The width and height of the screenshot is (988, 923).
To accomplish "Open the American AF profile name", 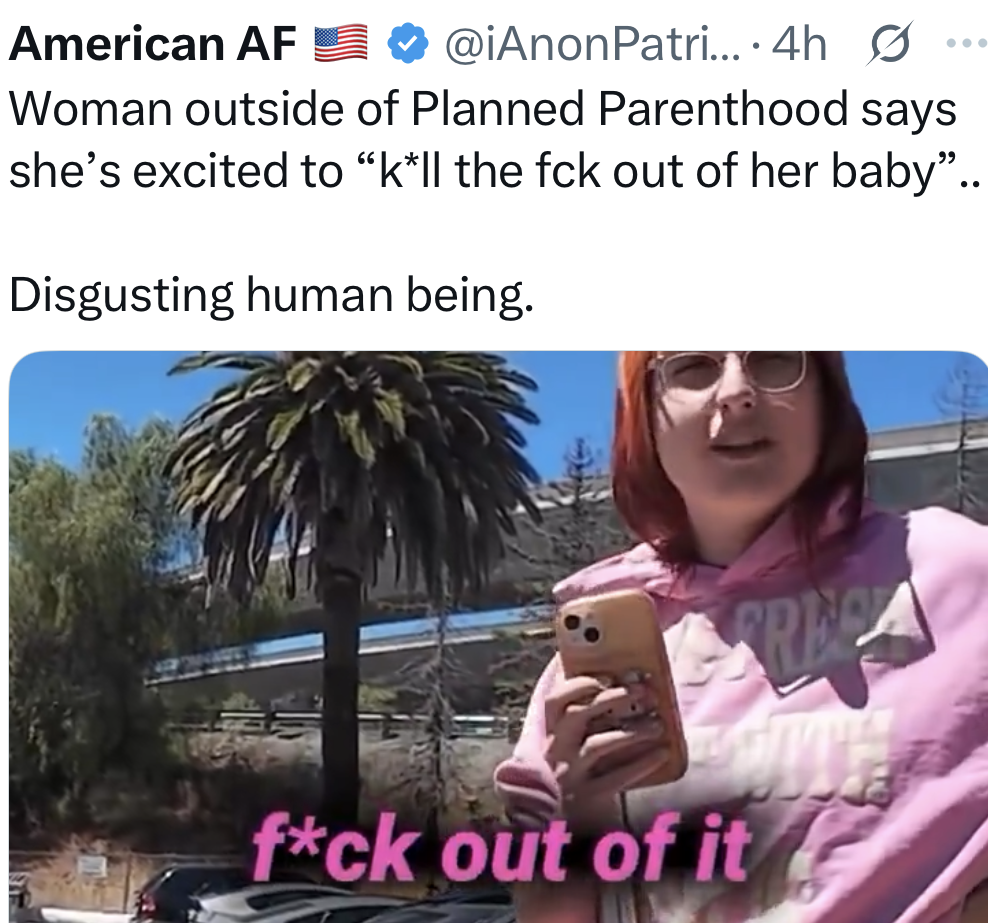I will 152,44.
